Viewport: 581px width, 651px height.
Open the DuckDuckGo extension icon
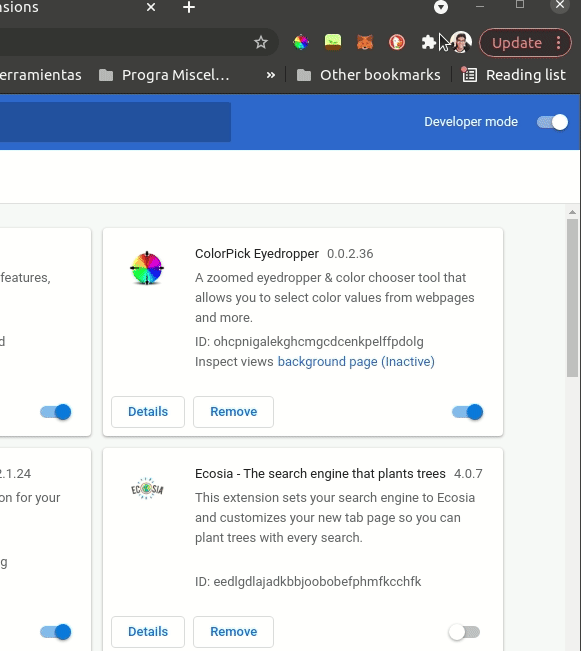[x=397, y=42]
